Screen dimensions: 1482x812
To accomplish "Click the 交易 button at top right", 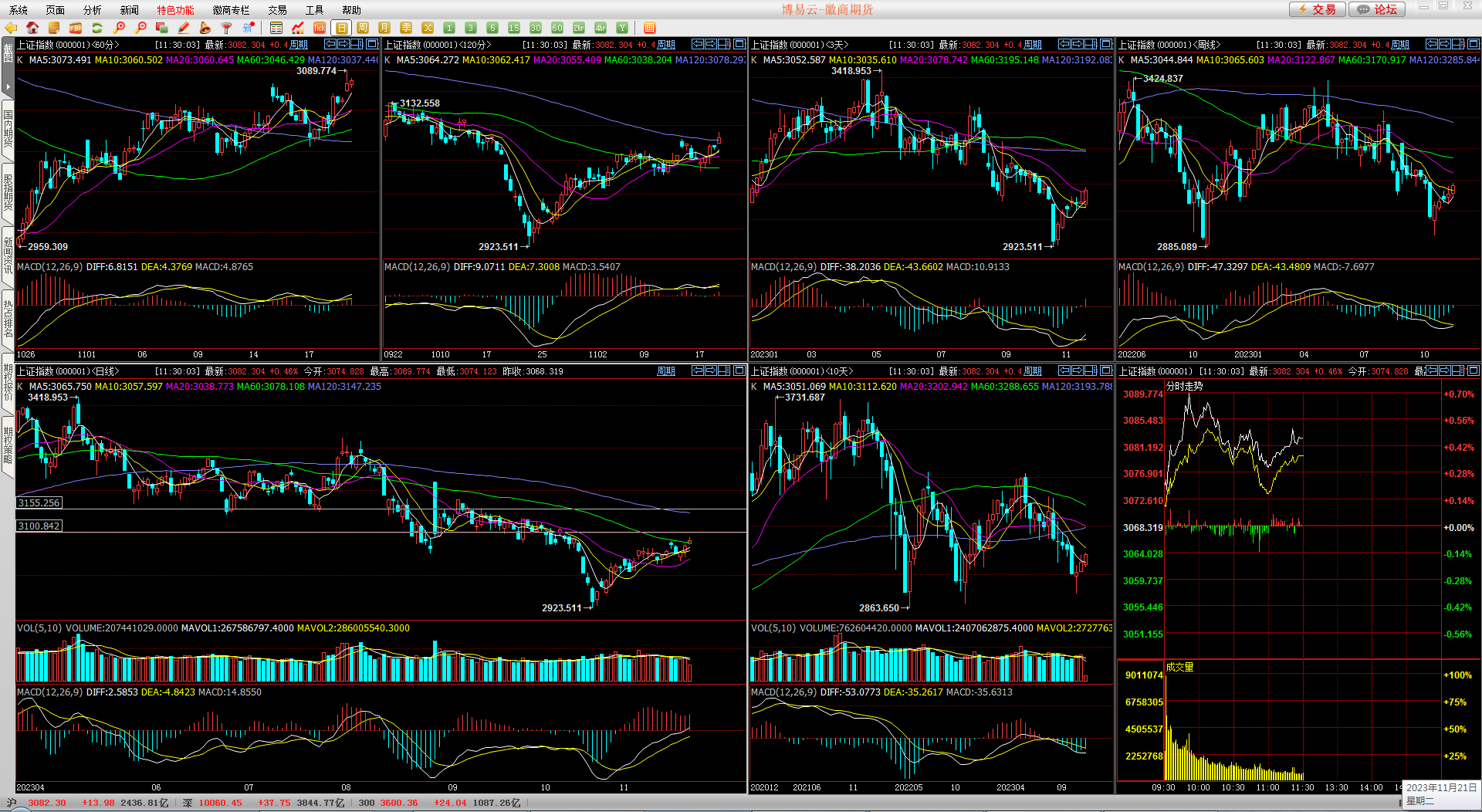I will (x=1318, y=9).
